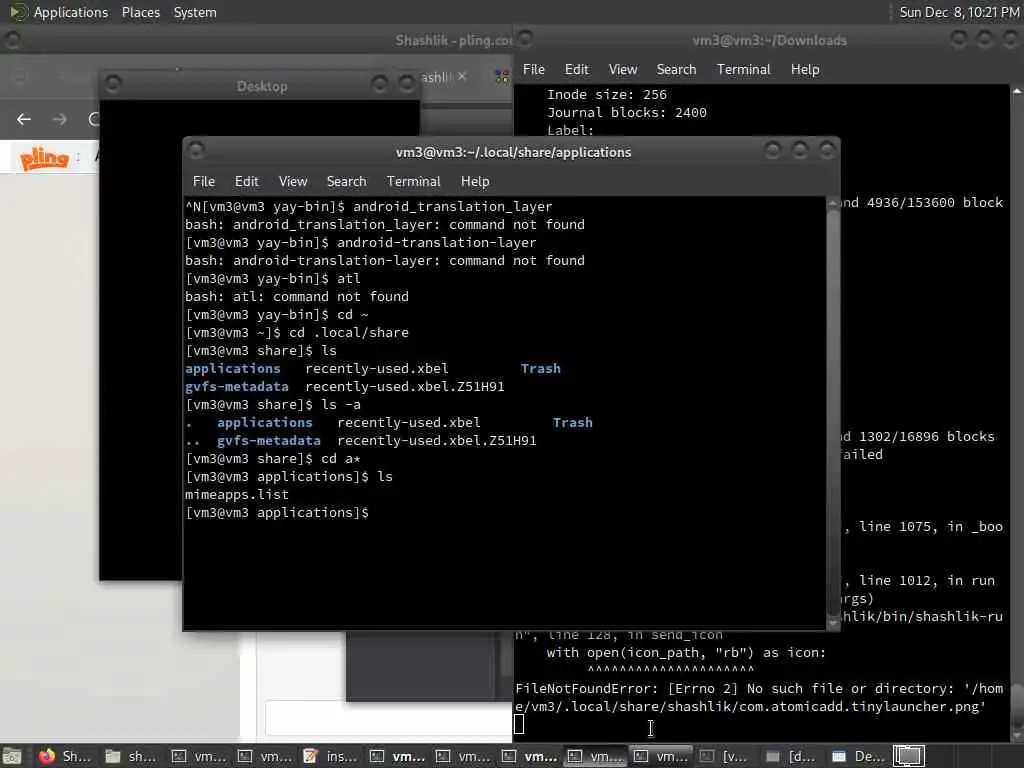1024x768 pixels.
Task: Click the pling logo
Action: [44, 158]
